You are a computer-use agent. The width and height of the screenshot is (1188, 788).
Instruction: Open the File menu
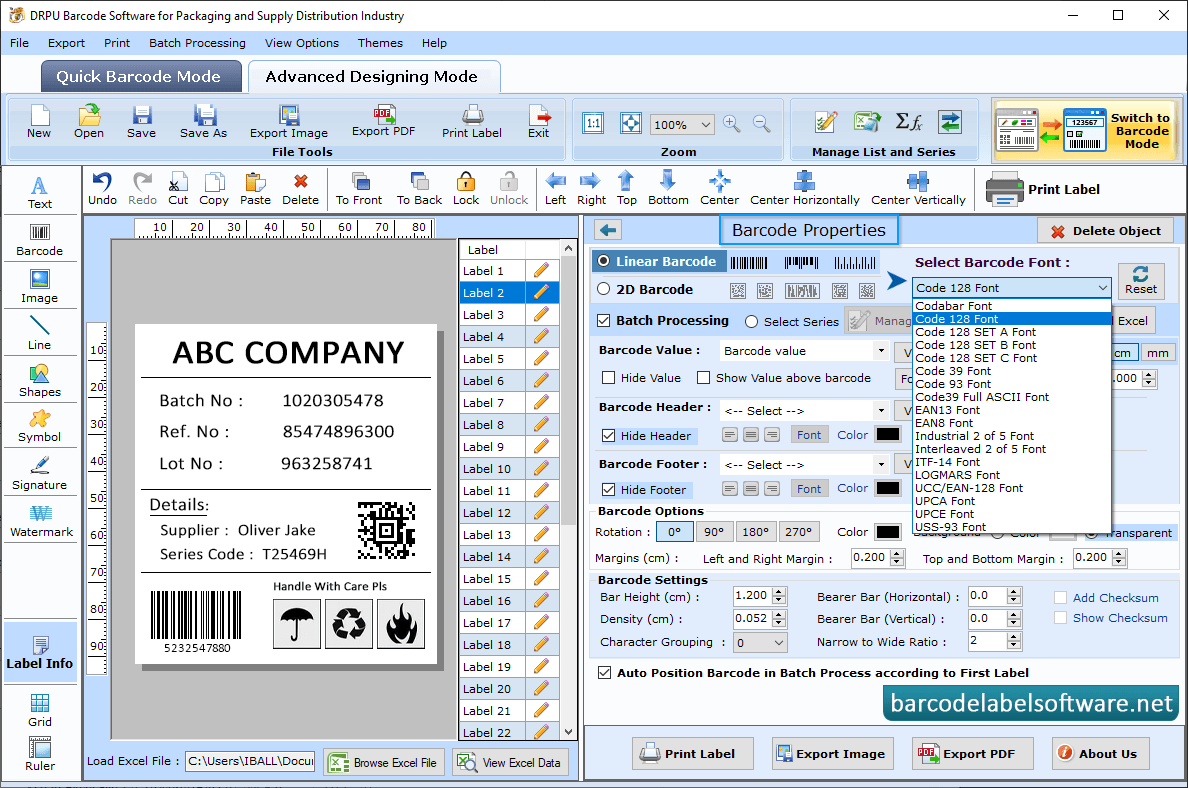click(20, 42)
